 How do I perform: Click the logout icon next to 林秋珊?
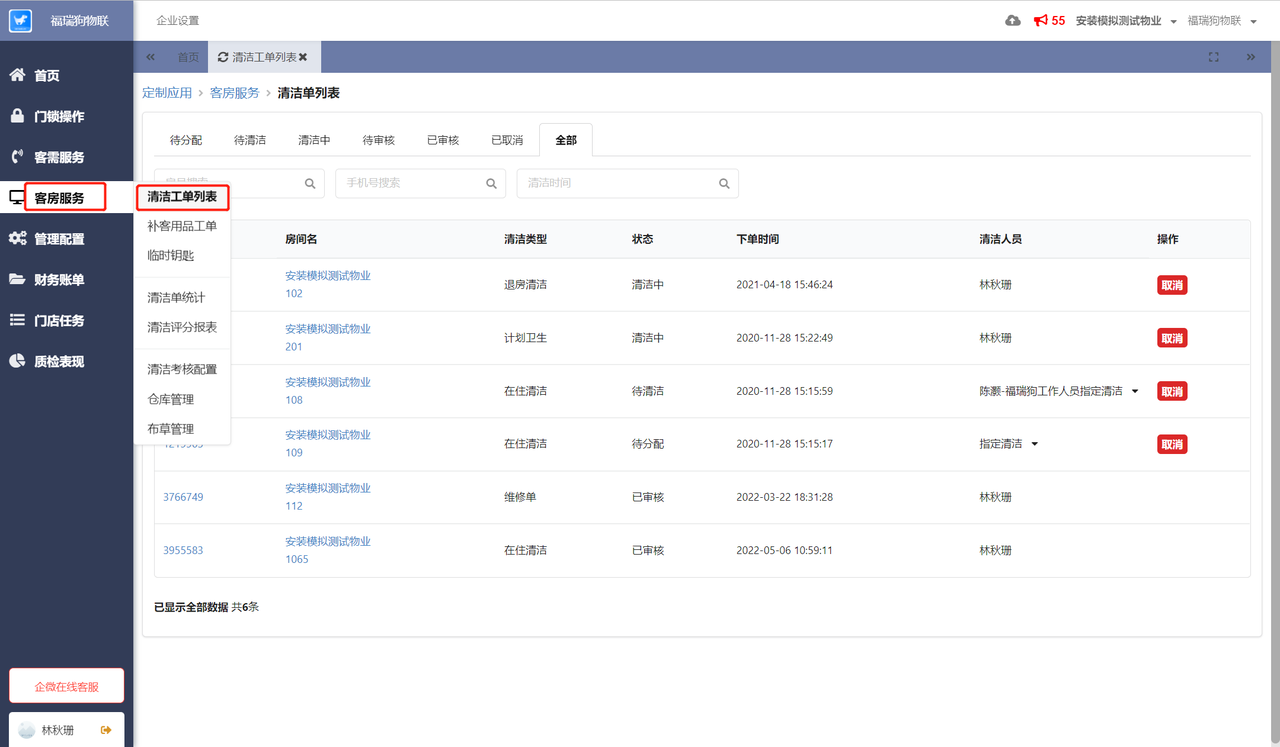105,730
